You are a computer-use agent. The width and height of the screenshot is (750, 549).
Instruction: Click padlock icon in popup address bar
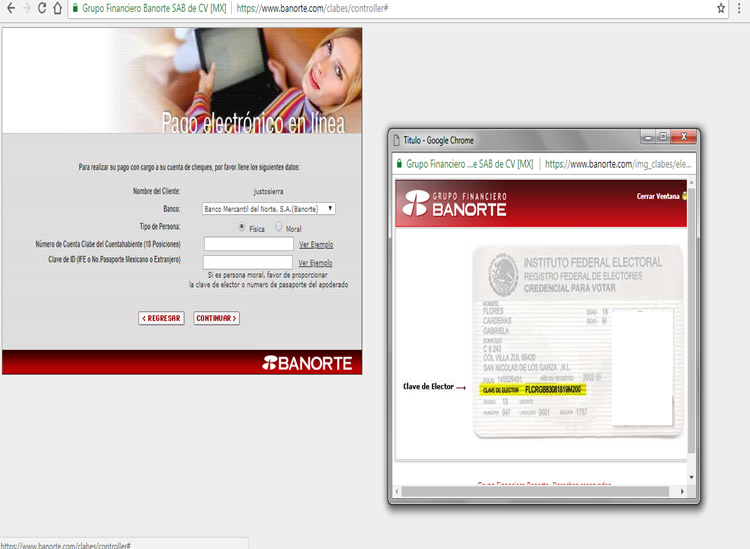click(399, 164)
